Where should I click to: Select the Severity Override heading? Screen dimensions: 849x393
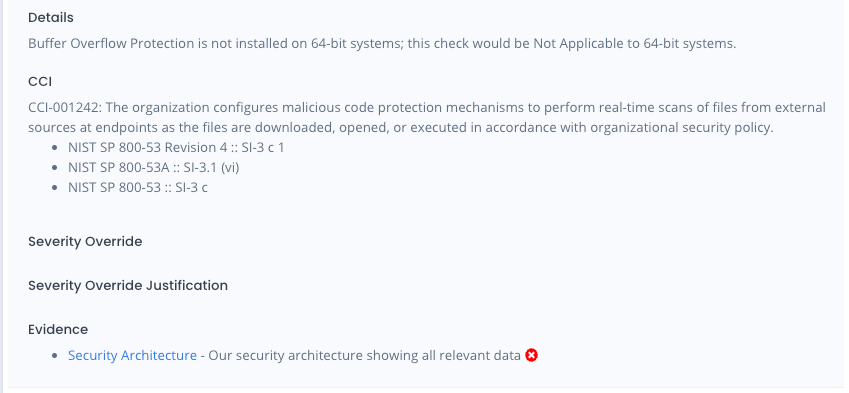[x=85, y=241]
